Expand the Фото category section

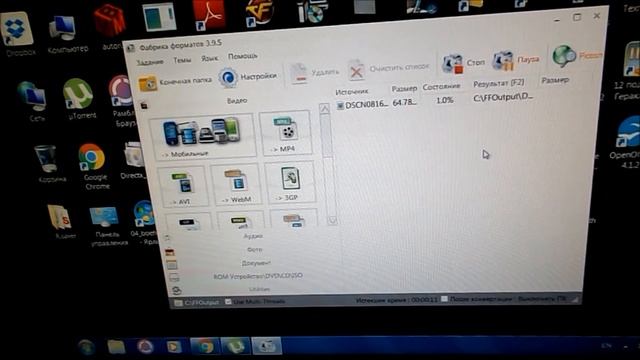click(x=254, y=249)
